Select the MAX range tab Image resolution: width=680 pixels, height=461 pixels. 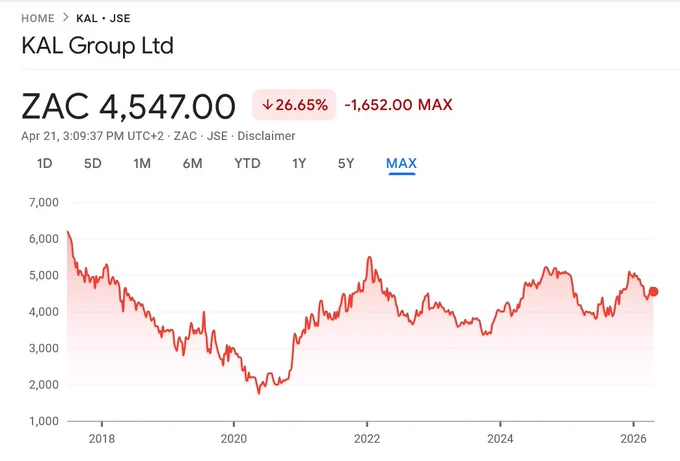click(x=402, y=164)
